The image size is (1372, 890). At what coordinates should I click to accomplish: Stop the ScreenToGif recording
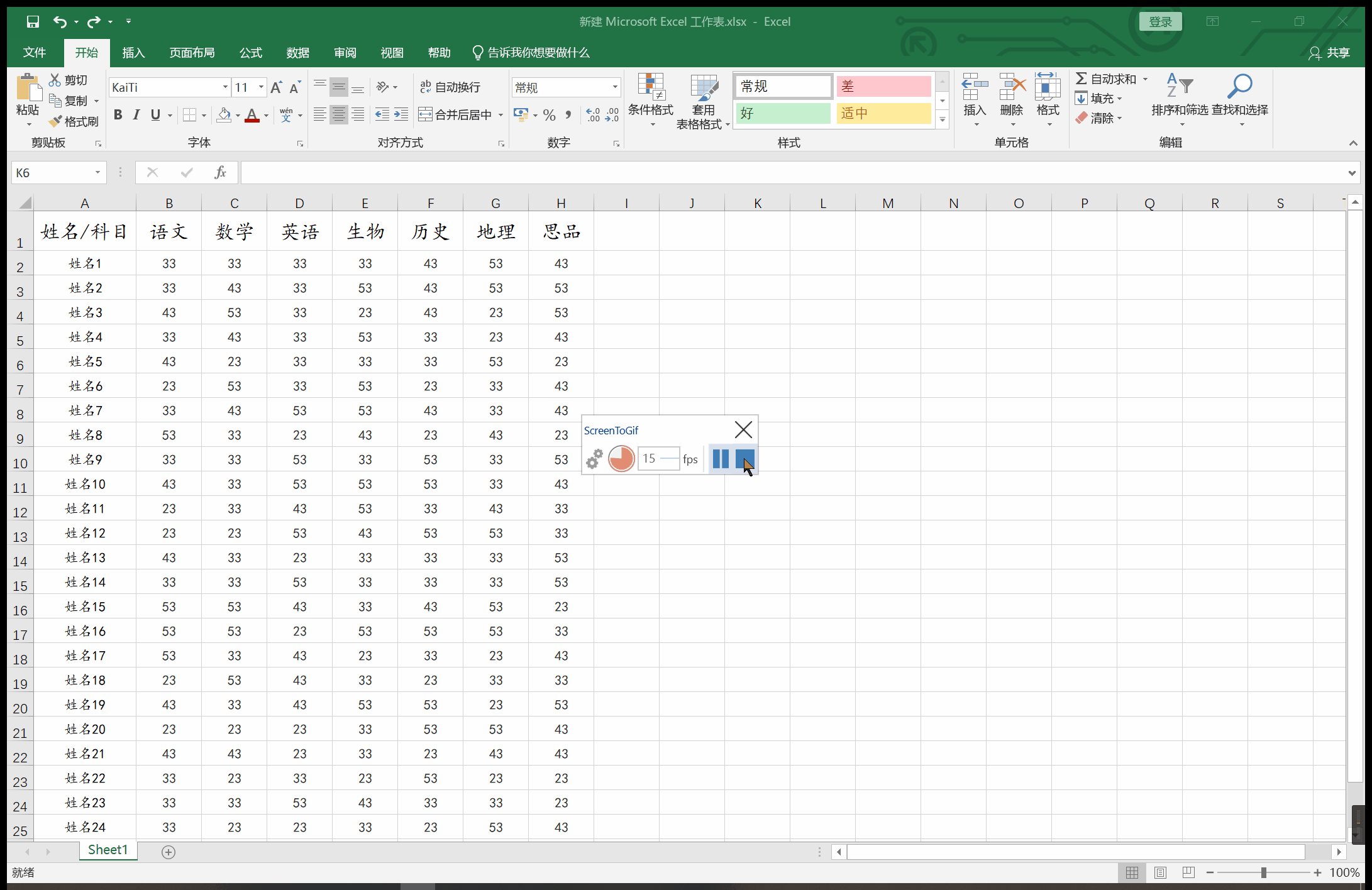tap(745, 459)
